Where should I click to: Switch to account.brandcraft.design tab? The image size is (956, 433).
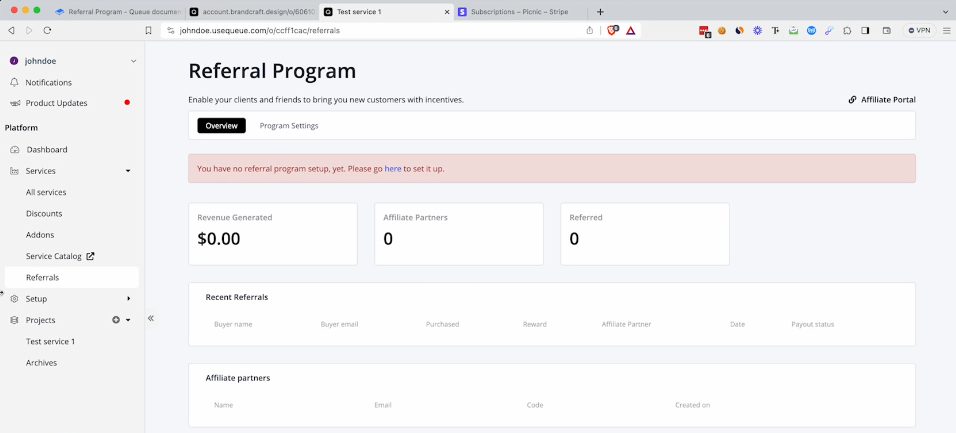click(252, 12)
